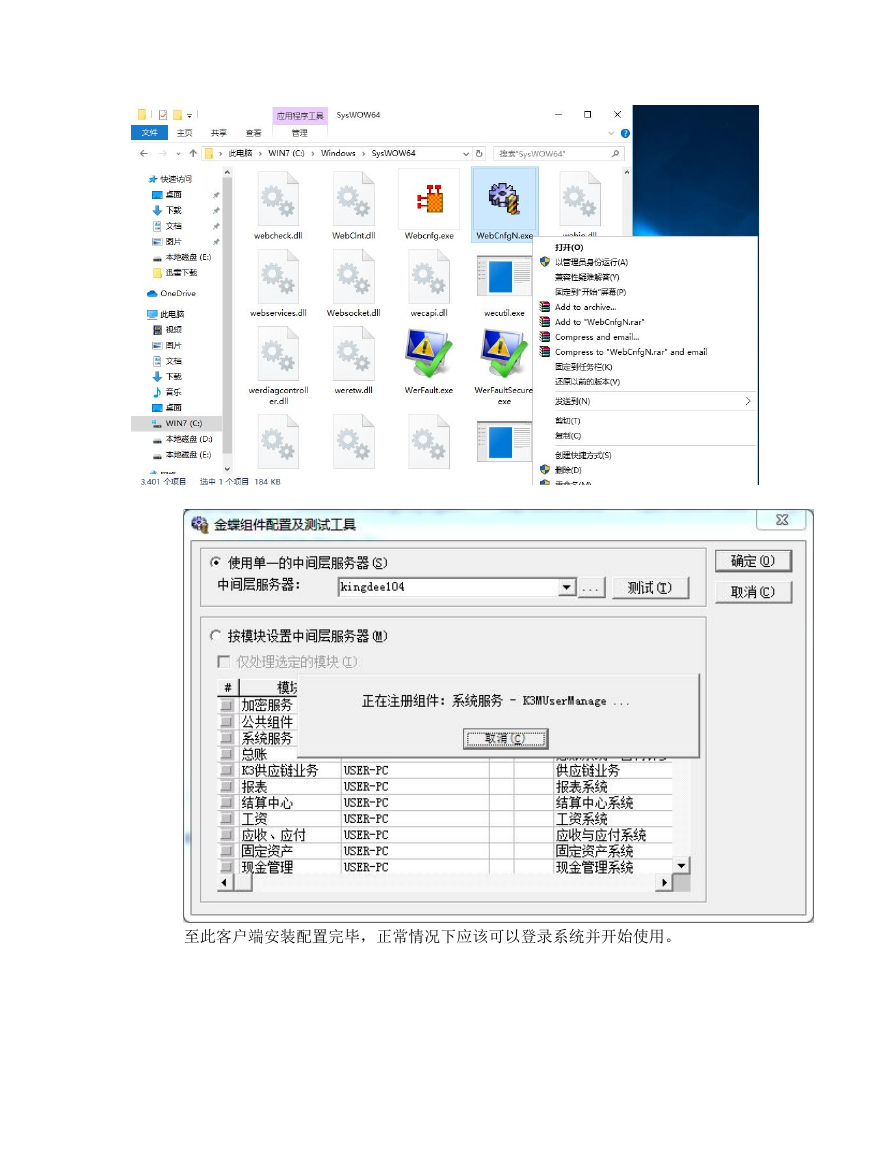The height and width of the screenshot is (1155, 893).
Task: Choose 以管理员身份运行(A) from context menu
Action: coord(591,262)
